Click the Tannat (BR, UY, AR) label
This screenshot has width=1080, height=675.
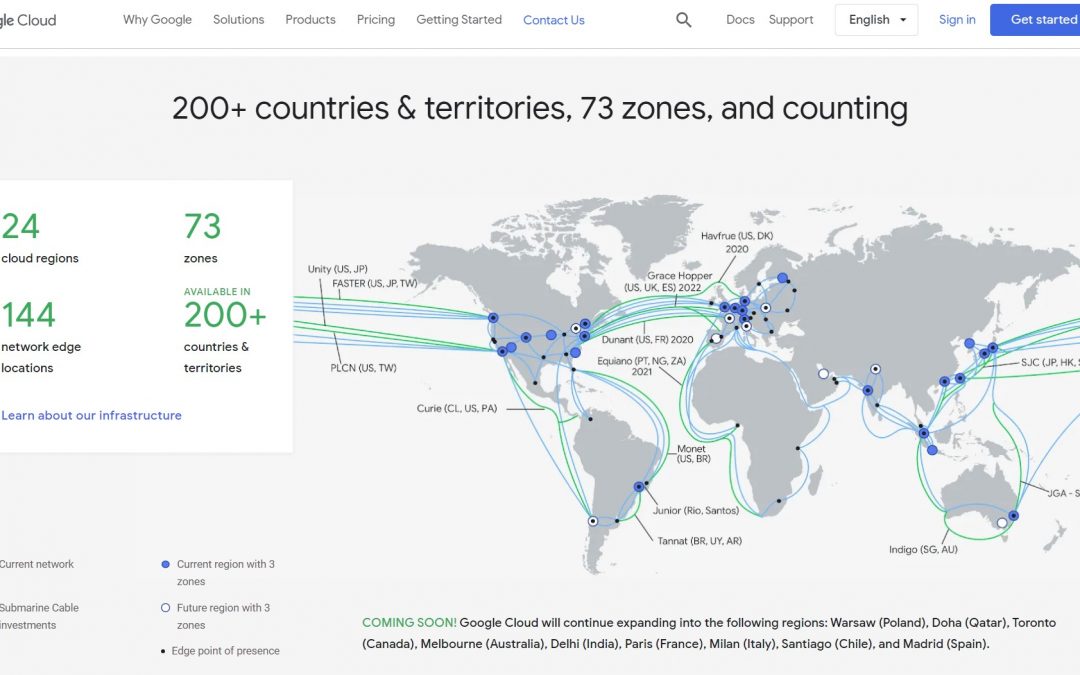coord(699,541)
